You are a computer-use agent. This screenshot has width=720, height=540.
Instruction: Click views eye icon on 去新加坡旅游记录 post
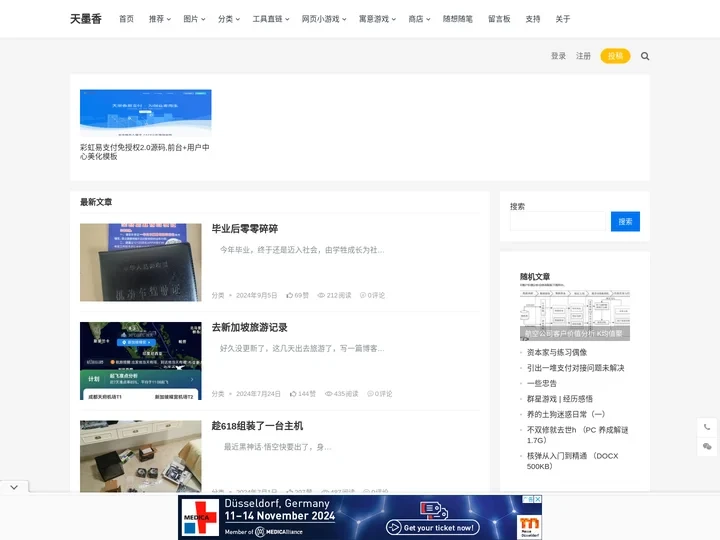click(x=328, y=394)
